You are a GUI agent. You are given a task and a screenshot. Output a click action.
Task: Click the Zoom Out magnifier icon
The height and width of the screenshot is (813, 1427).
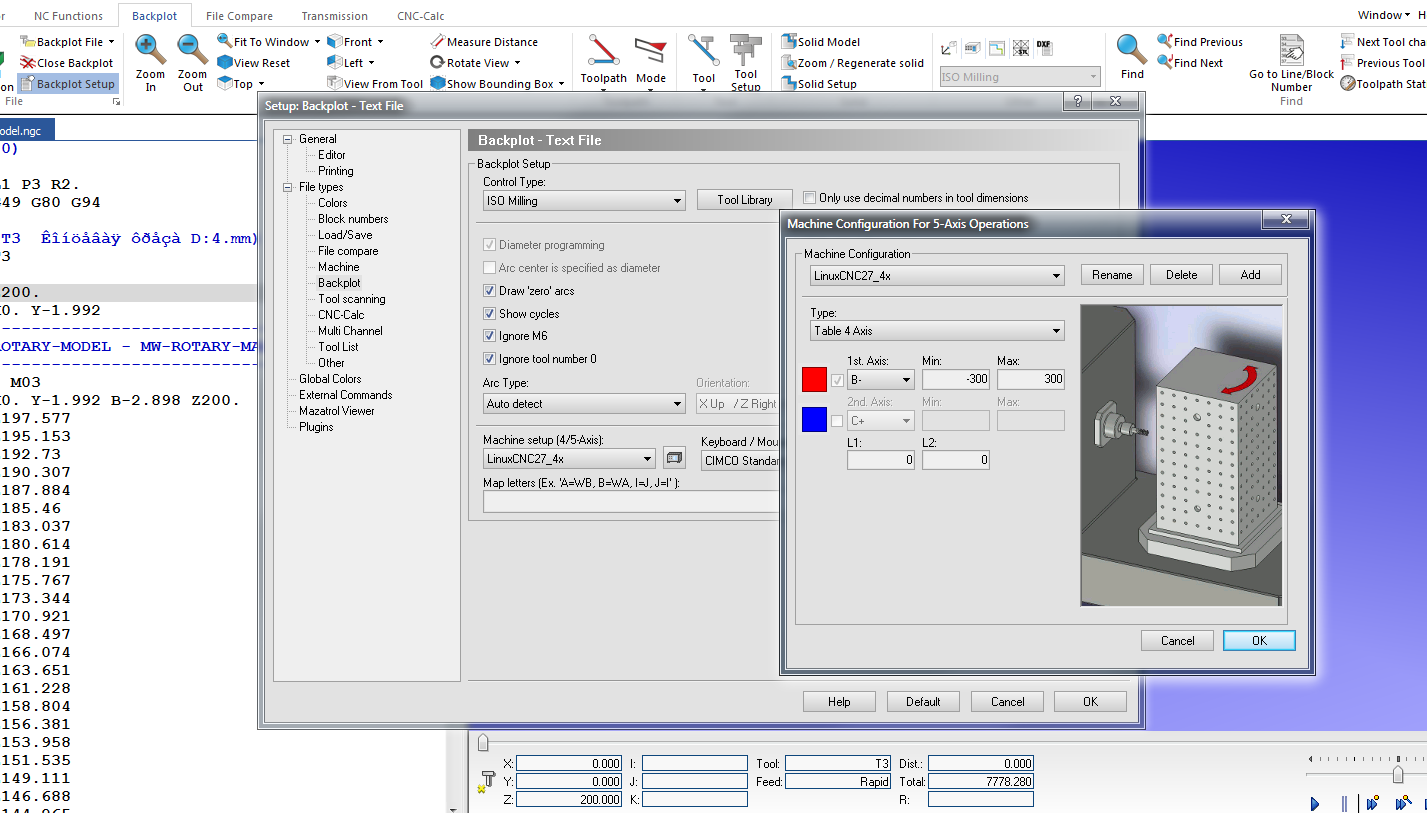[192, 50]
